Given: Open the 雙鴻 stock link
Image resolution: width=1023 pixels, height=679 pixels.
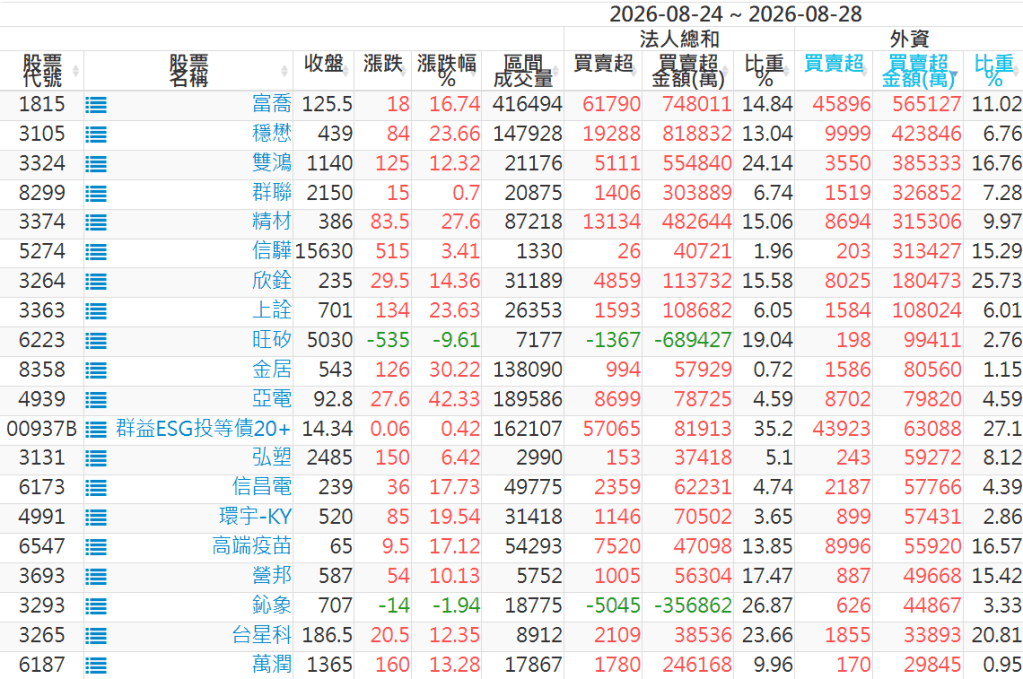Looking at the screenshot, I should 271,162.
